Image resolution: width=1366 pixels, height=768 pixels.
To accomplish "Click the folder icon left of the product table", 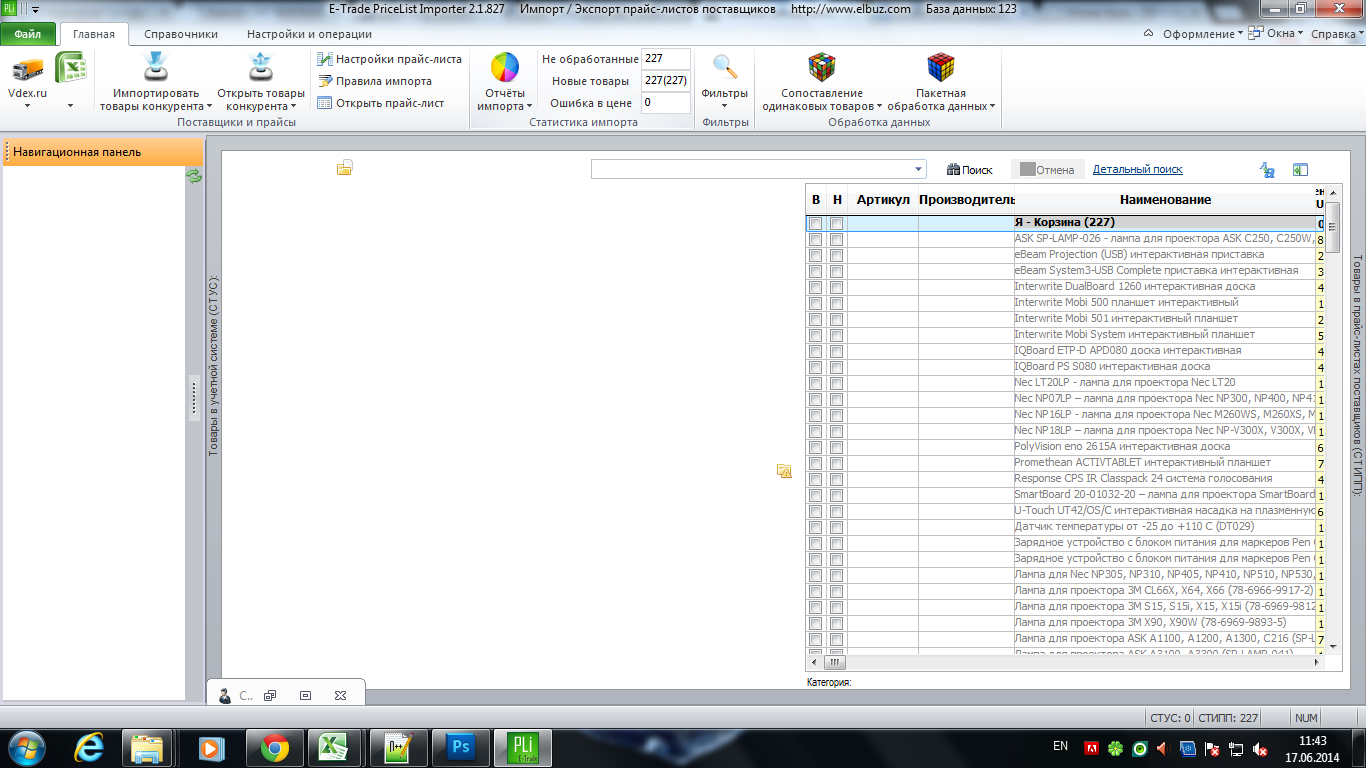I will pos(785,470).
